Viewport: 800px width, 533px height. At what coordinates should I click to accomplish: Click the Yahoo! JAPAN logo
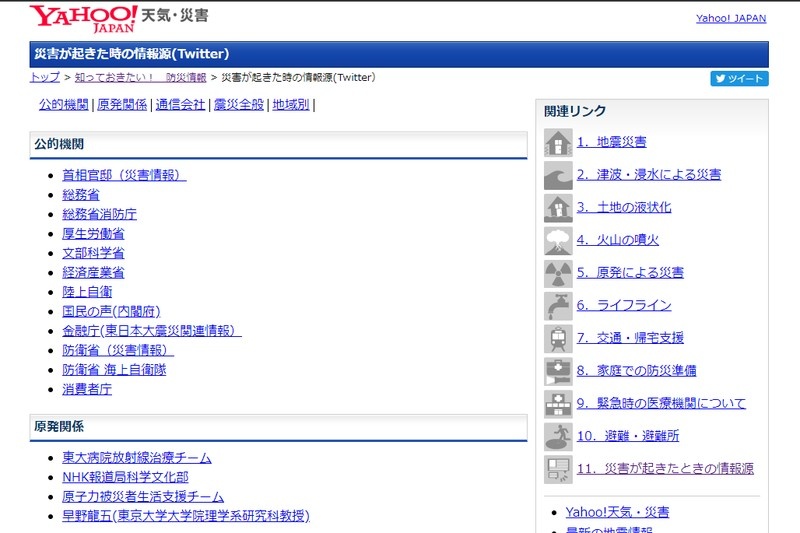point(83,18)
